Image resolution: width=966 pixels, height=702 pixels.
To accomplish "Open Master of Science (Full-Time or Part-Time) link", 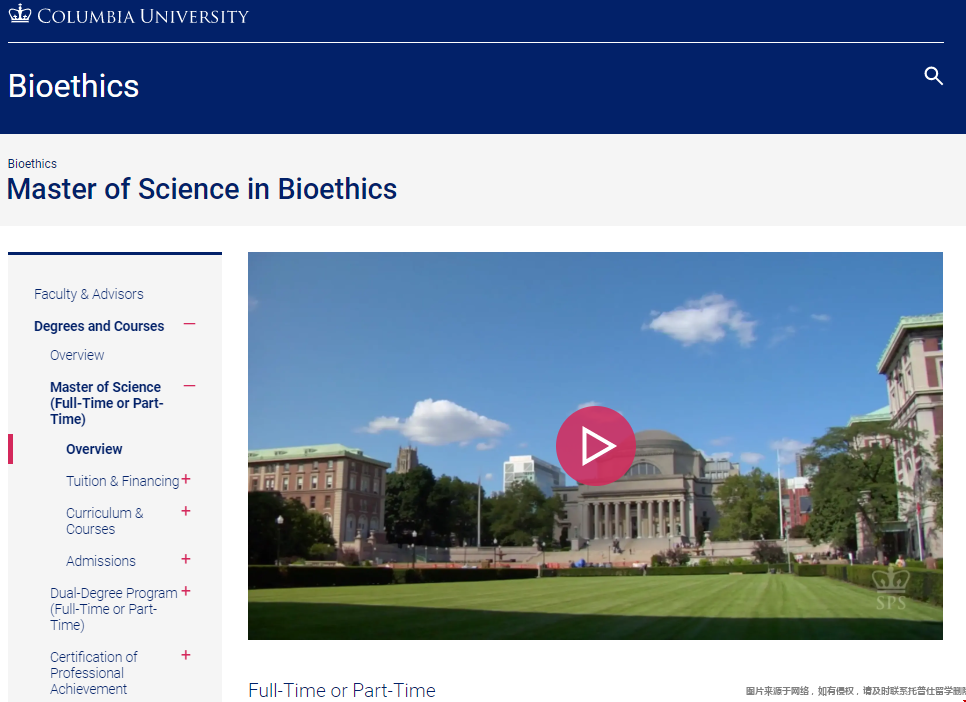I will pyautogui.click(x=107, y=403).
